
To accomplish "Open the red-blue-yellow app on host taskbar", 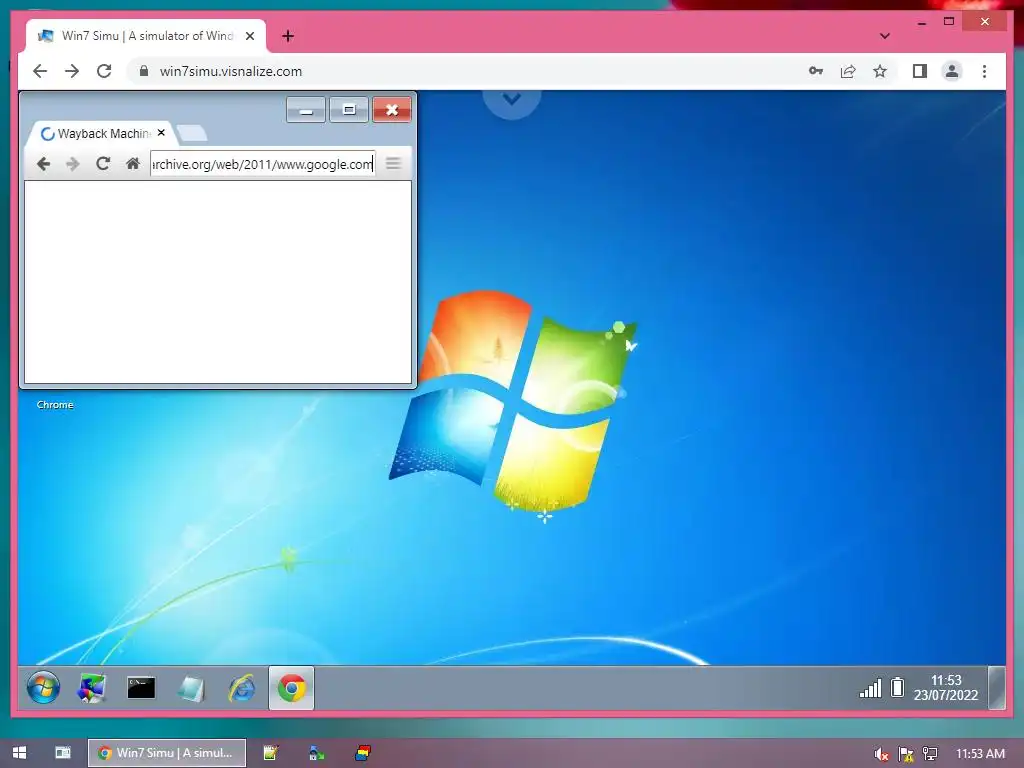I will [363, 753].
